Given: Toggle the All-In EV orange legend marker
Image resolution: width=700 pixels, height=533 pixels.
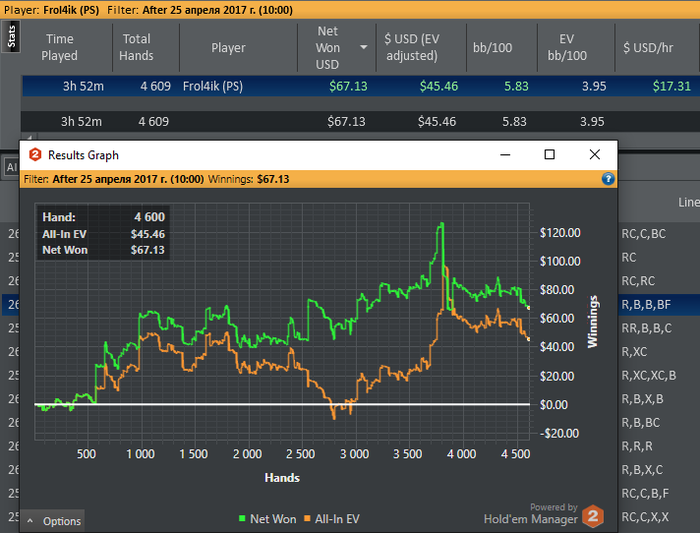Looking at the screenshot, I should (x=307, y=519).
